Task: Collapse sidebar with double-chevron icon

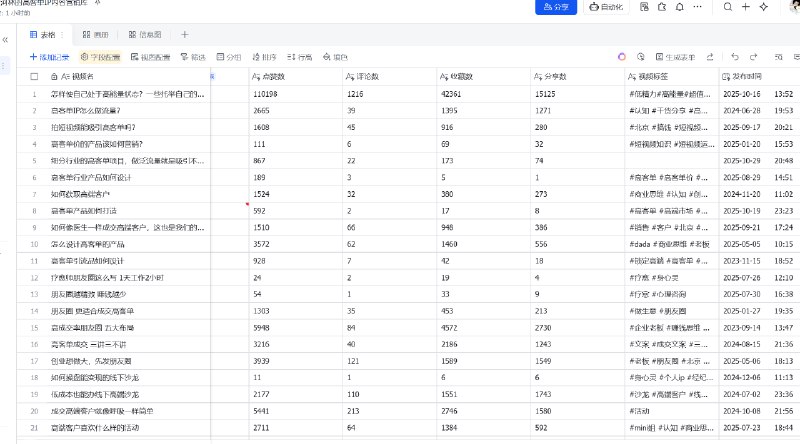Action: click(x=6, y=40)
